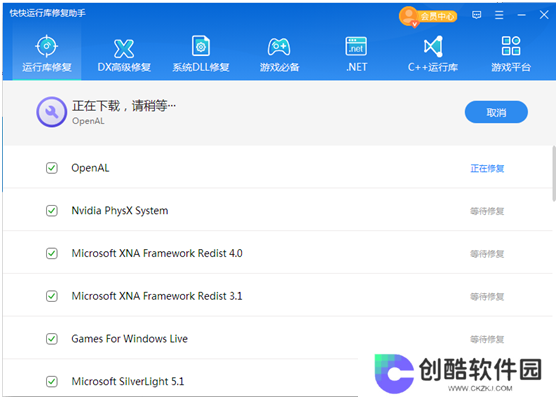Click 等待修复 status for Nvidia PhysX
This screenshot has width=558, height=399.
click(x=487, y=211)
